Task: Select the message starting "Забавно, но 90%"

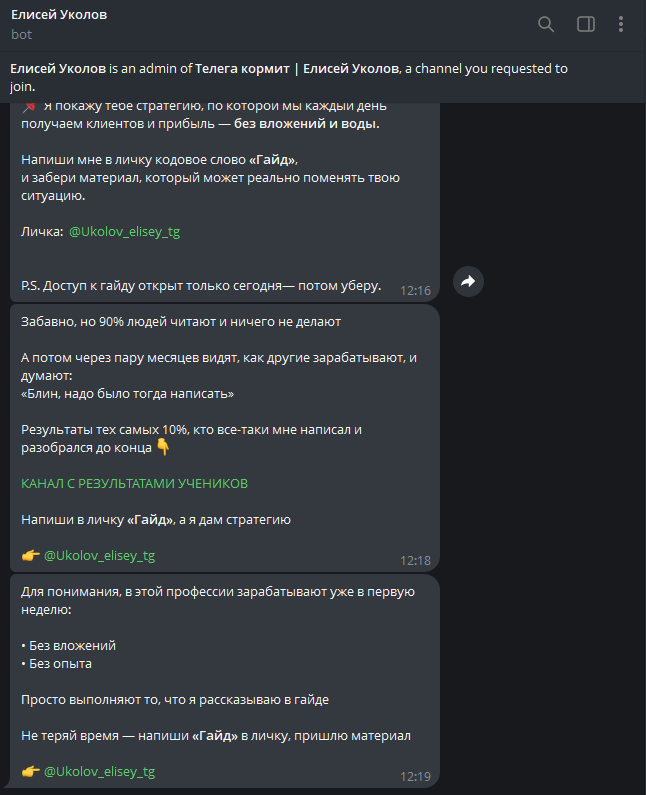Action: (x=180, y=322)
